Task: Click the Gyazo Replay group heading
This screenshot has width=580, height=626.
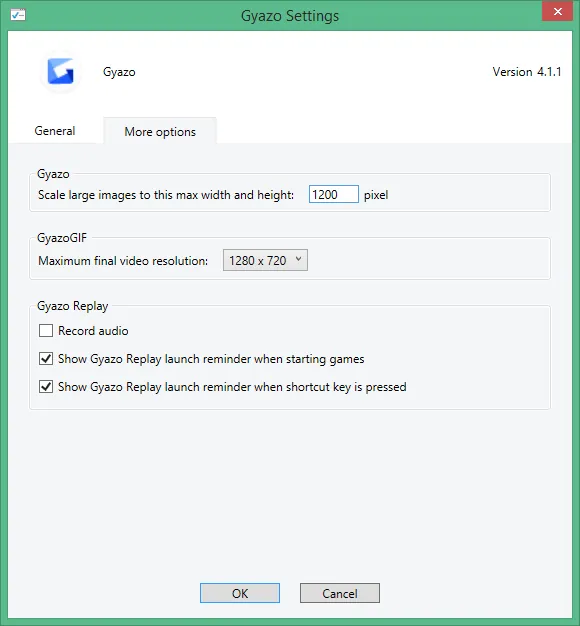Action: (73, 306)
